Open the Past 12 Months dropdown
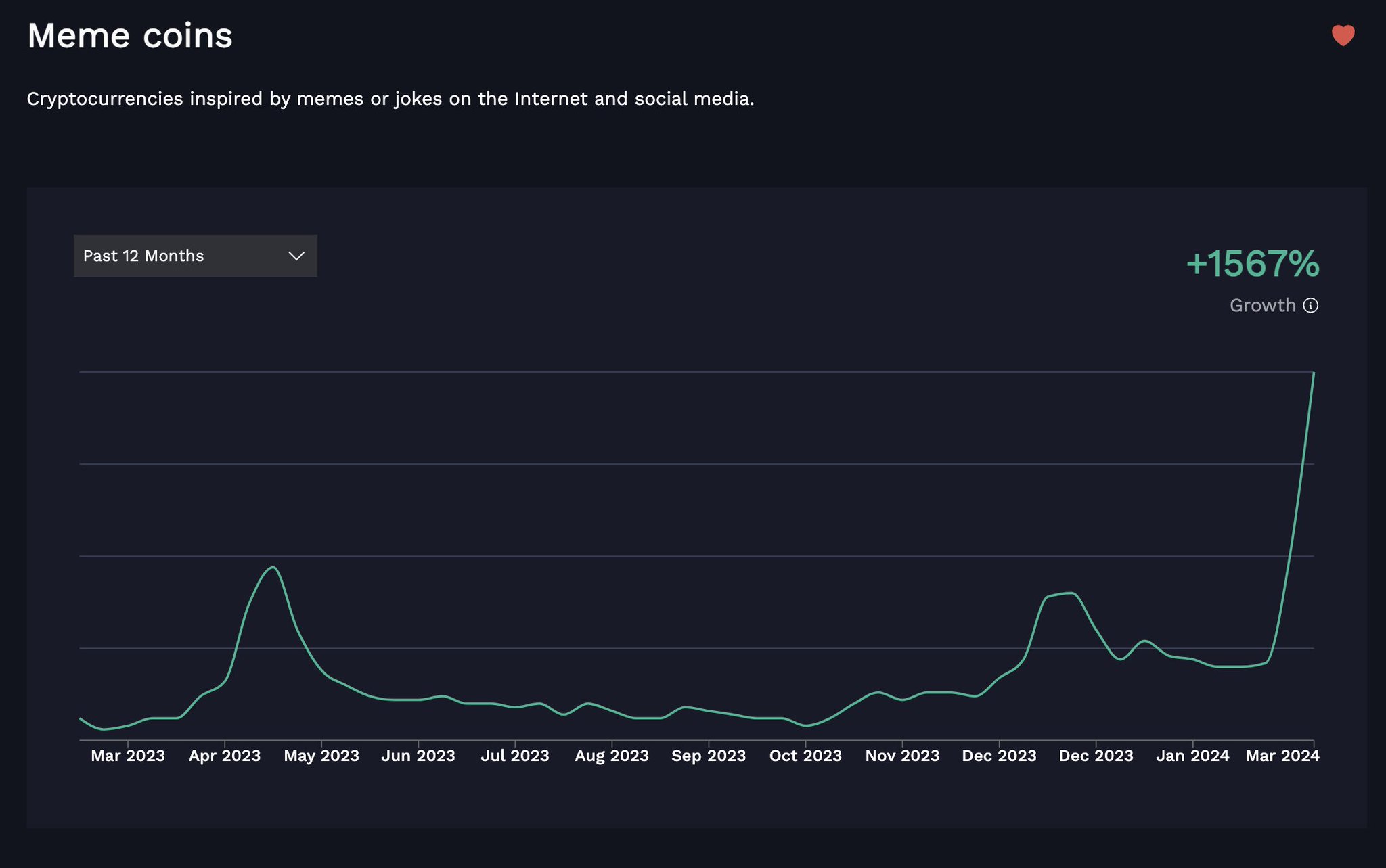Viewport: 1386px width, 868px height. [x=195, y=256]
